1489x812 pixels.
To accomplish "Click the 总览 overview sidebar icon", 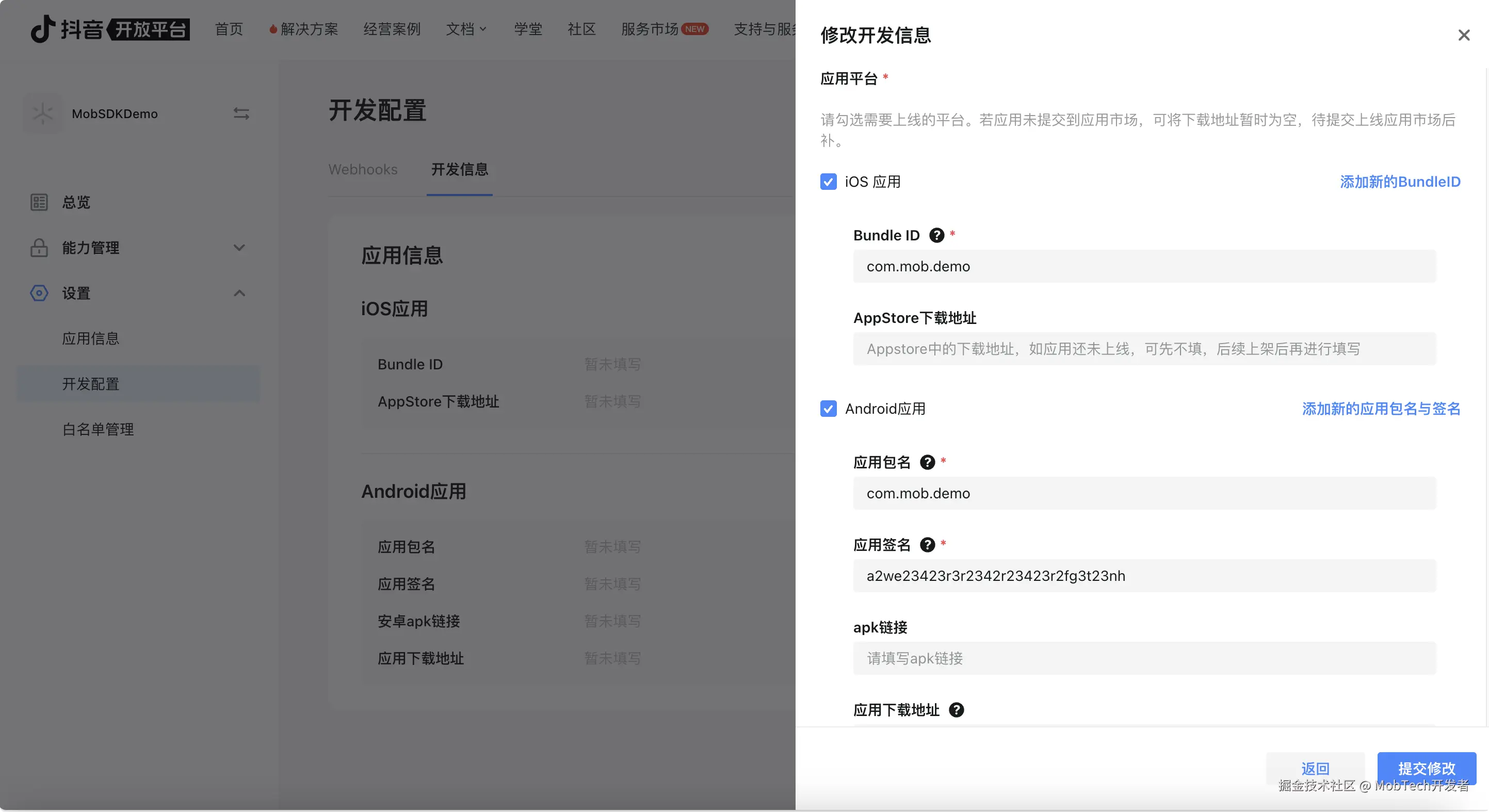I will tap(39, 202).
